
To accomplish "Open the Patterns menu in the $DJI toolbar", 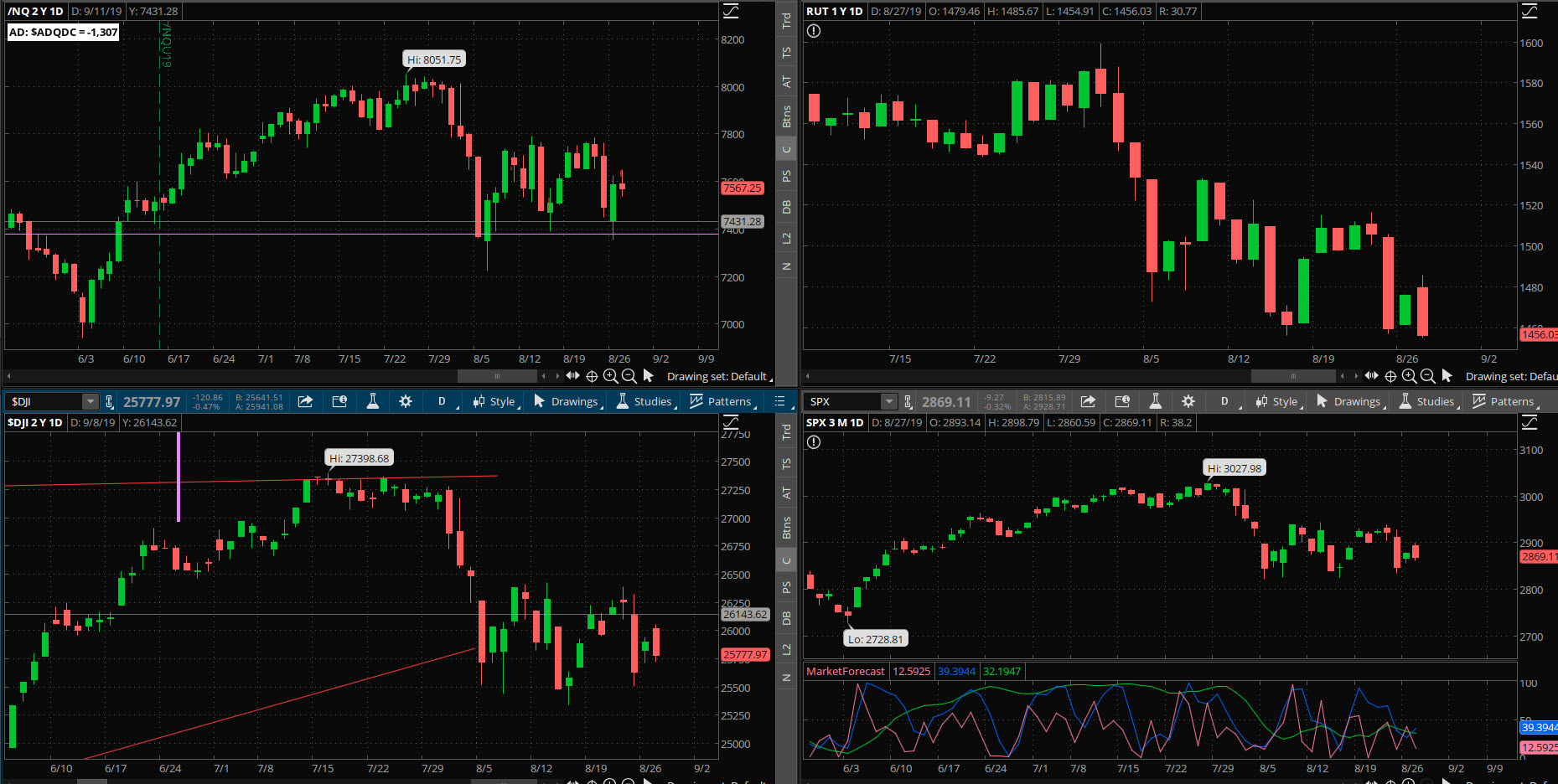I will coord(722,401).
